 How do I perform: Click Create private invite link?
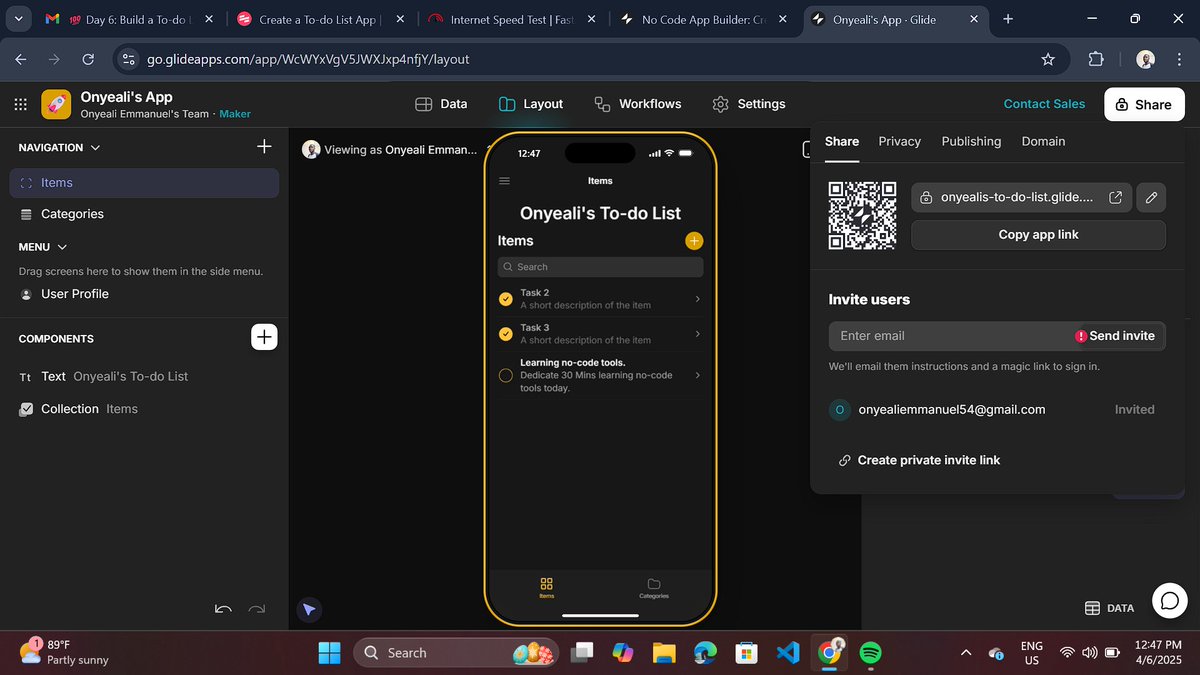pyautogui.click(x=919, y=460)
